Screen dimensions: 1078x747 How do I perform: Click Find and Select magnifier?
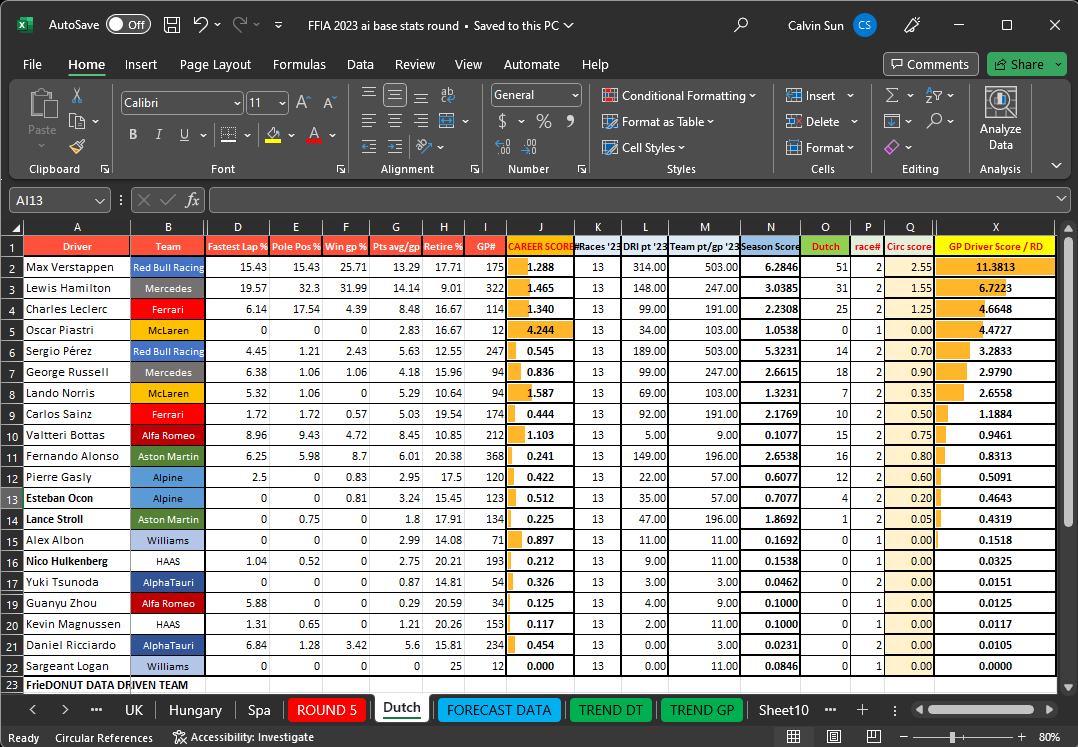(x=934, y=121)
